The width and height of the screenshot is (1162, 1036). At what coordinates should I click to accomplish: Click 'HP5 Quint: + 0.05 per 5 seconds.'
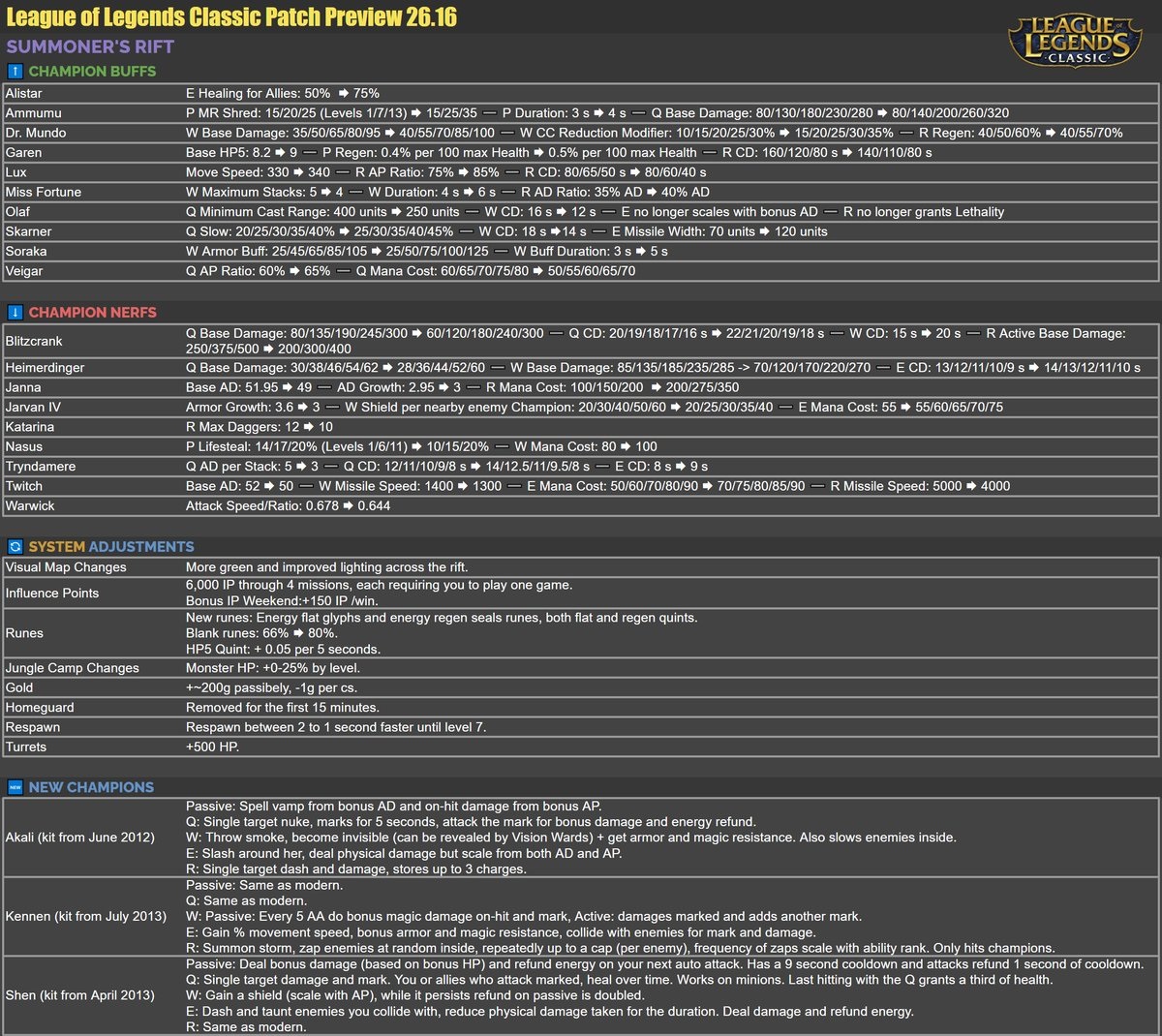284,650
